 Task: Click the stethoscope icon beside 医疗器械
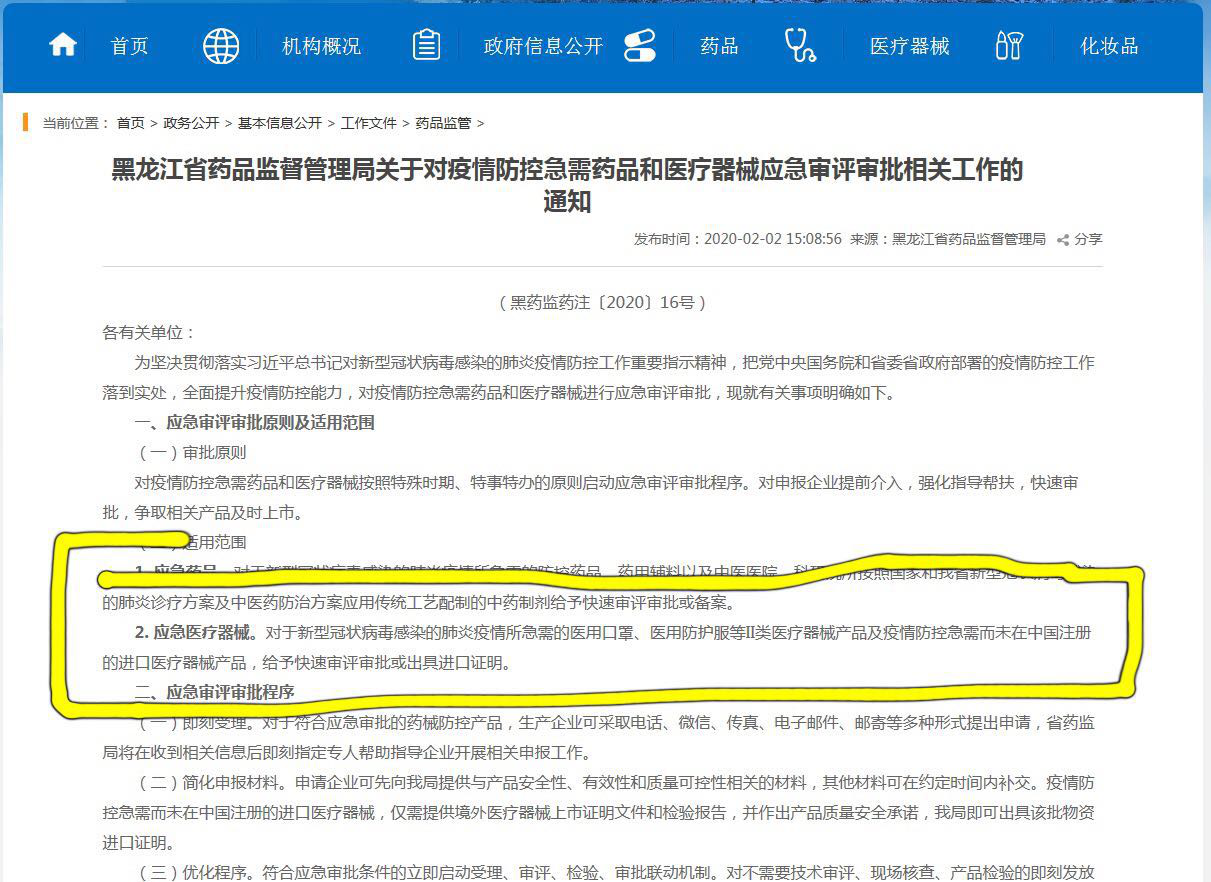pyautogui.click(x=800, y=46)
